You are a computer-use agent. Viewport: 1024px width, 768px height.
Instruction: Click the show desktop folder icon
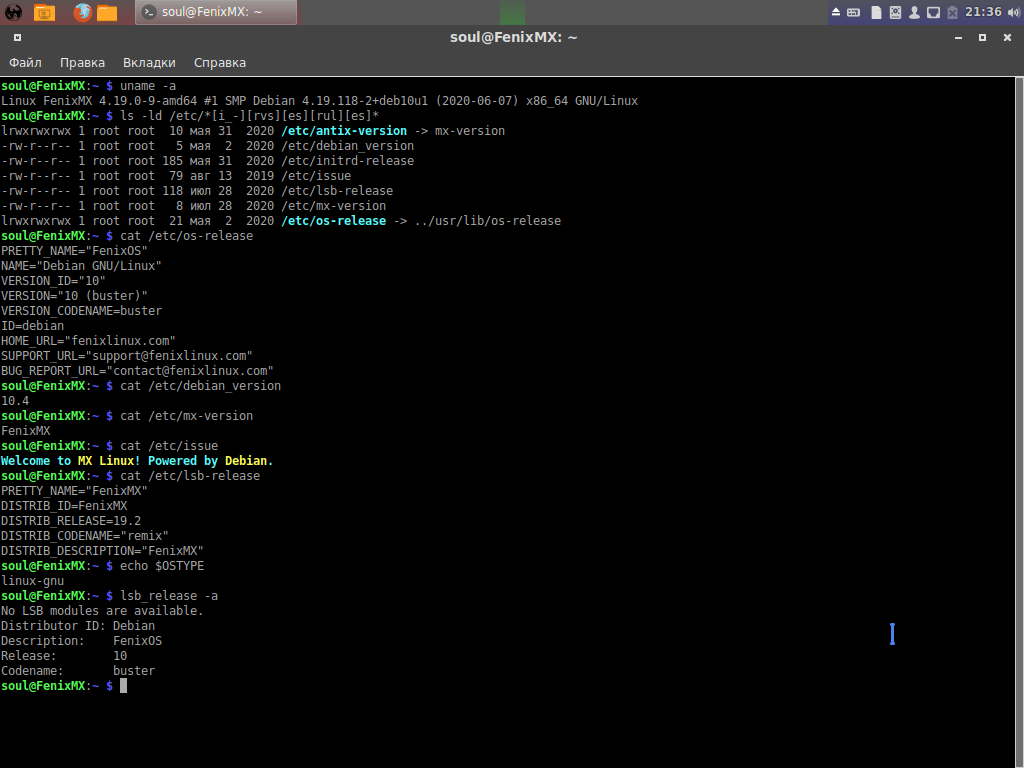point(44,12)
